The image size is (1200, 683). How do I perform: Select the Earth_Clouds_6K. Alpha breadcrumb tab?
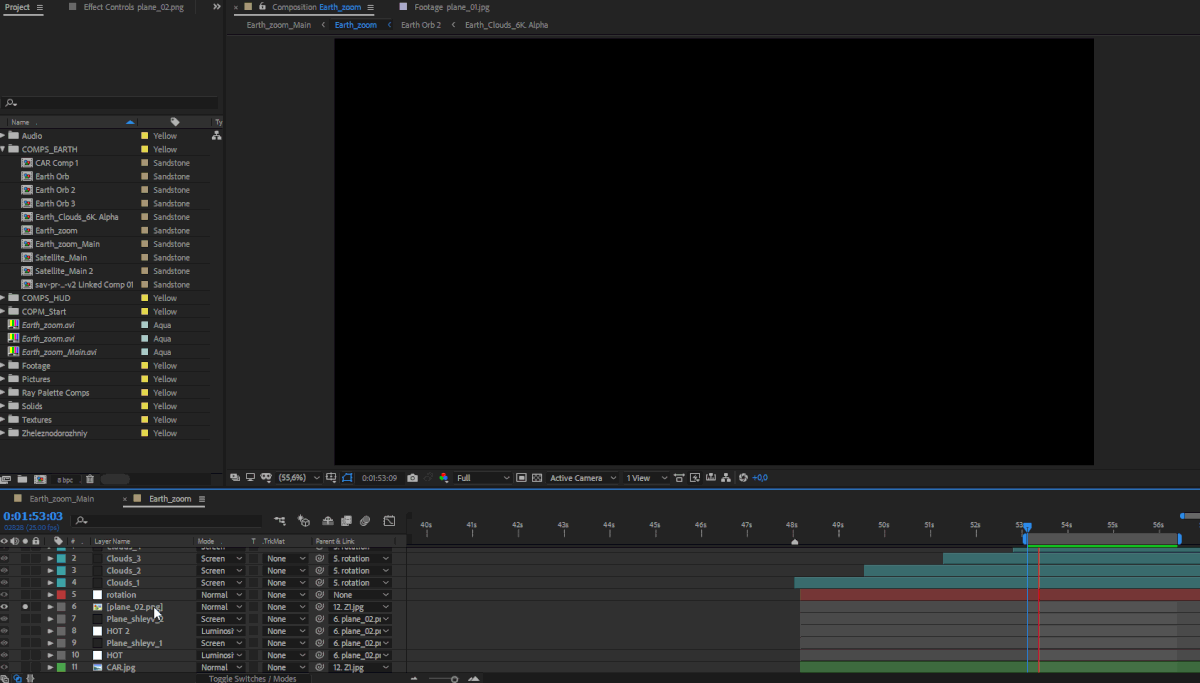506,24
